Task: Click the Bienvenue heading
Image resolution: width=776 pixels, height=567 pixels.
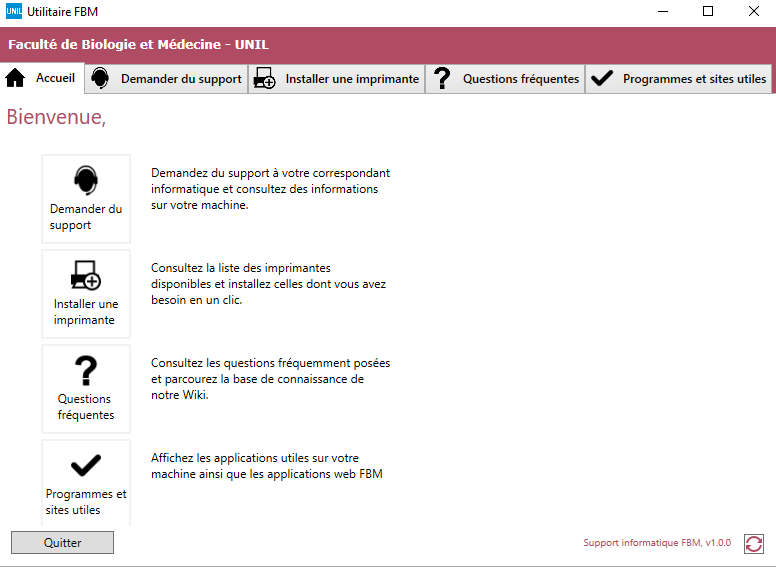Action: 56,117
